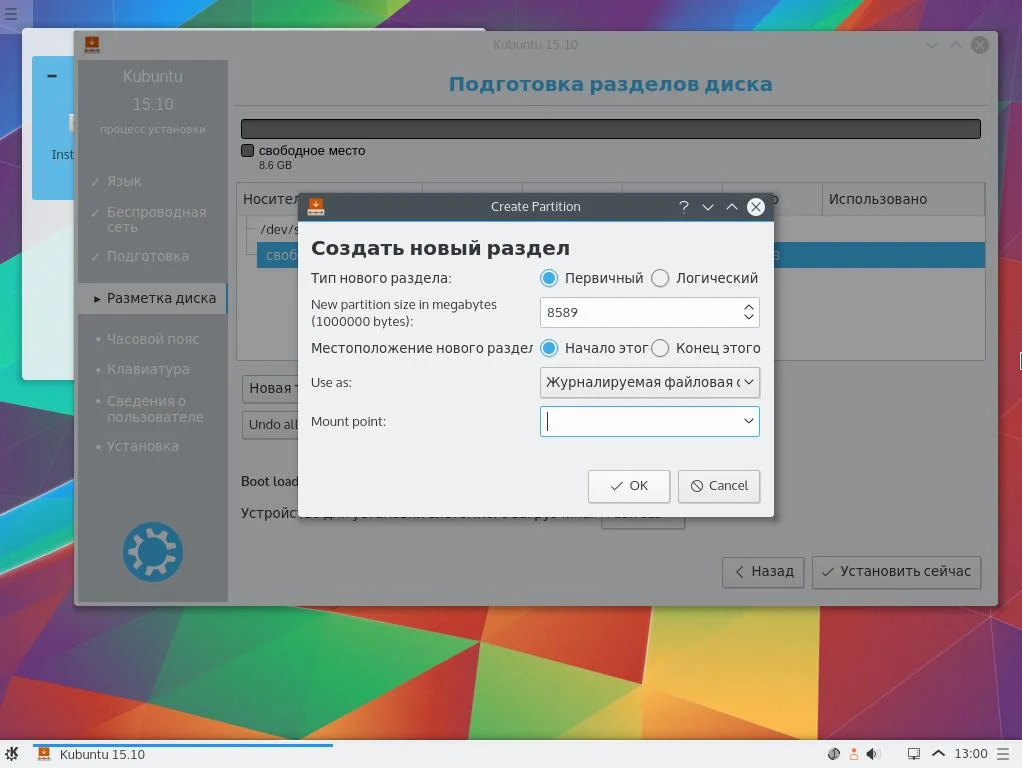Choose Начало этого location radio button
The image size is (1022, 768).
(x=549, y=348)
